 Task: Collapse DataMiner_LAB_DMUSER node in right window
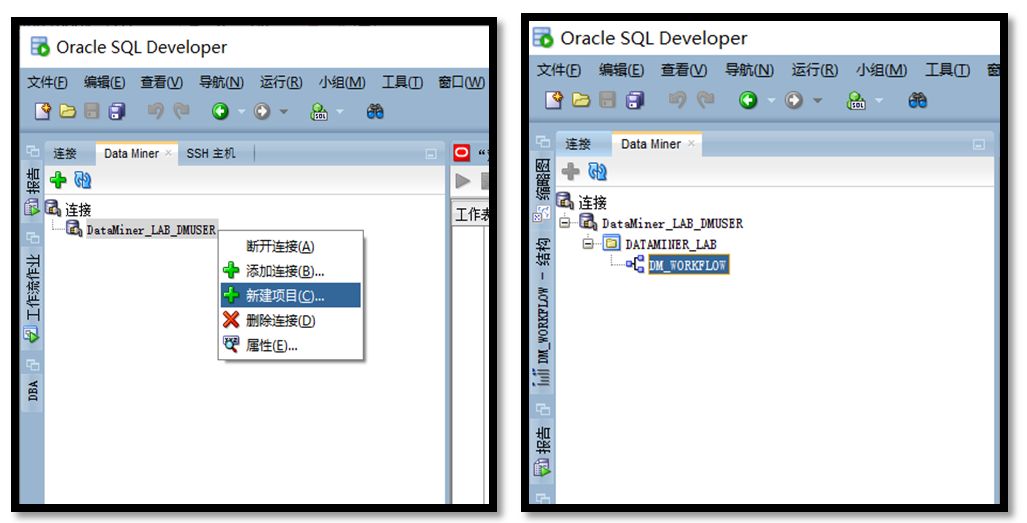pyautogui.click(x=565, y=223)
